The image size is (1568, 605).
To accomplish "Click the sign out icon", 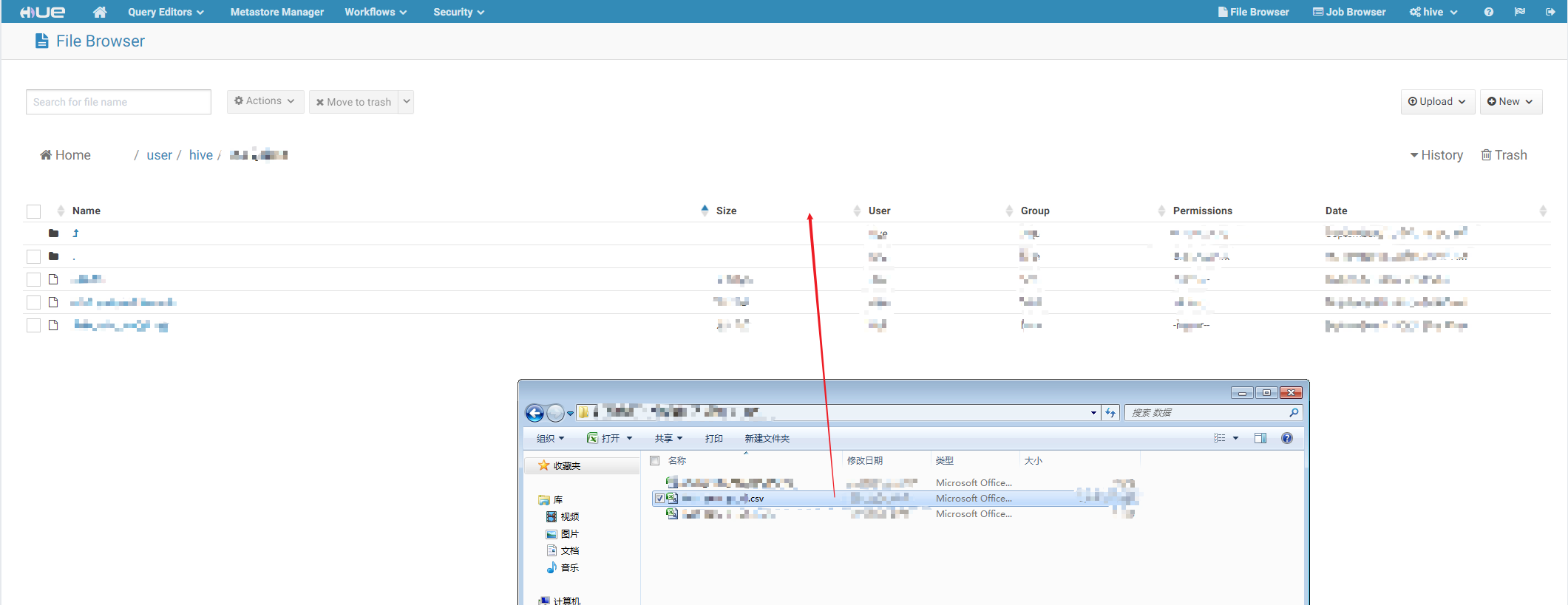I will (1550, 12).
